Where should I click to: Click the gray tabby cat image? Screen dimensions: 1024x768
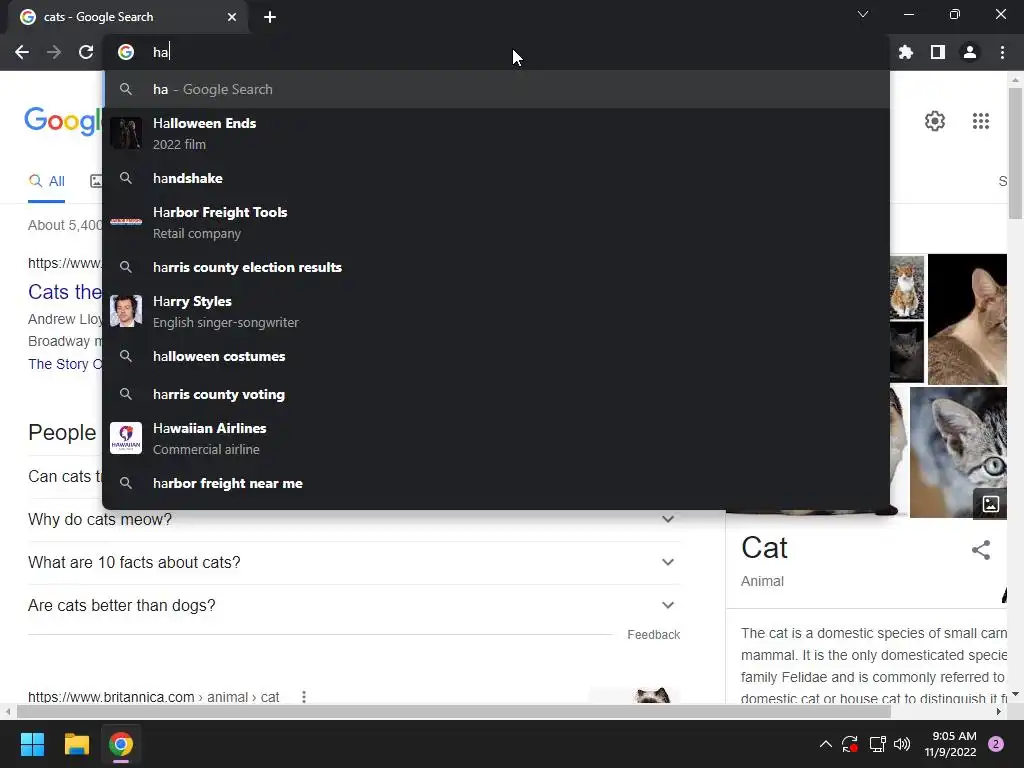pyautogui.click(x=958, y=453)
